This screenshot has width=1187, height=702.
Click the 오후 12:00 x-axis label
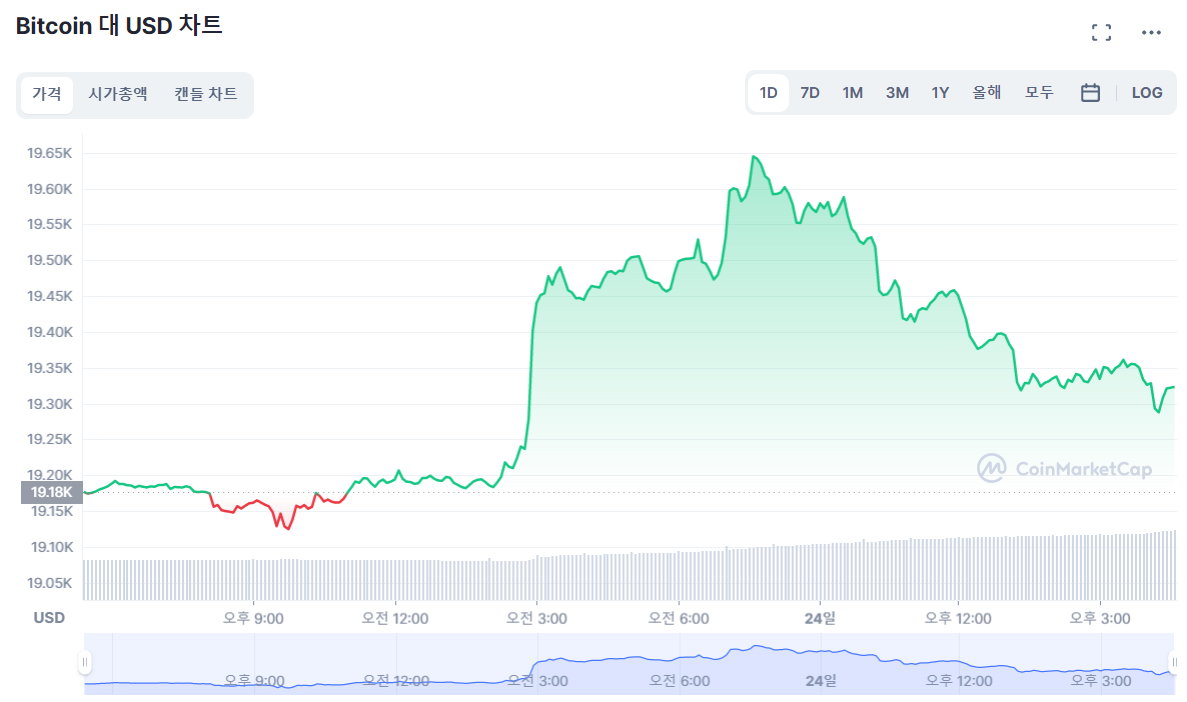point(958,619)
